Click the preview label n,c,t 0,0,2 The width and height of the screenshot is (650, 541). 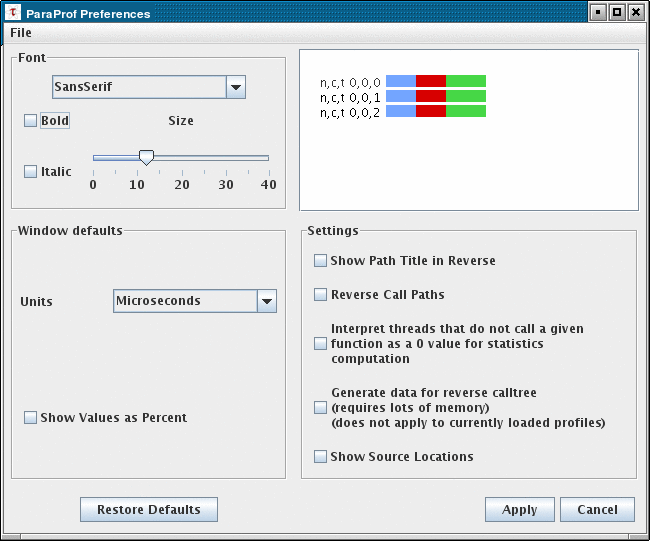350,113
